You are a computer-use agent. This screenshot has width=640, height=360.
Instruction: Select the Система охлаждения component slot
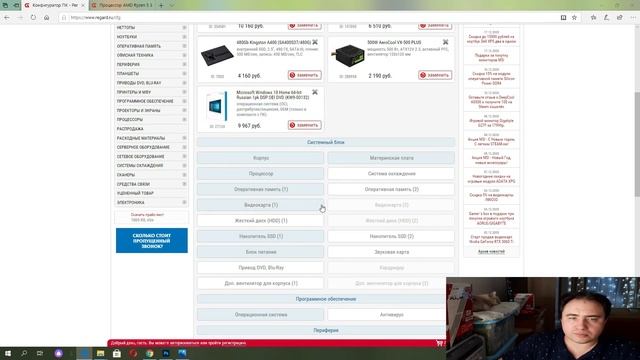click(391, 173)
